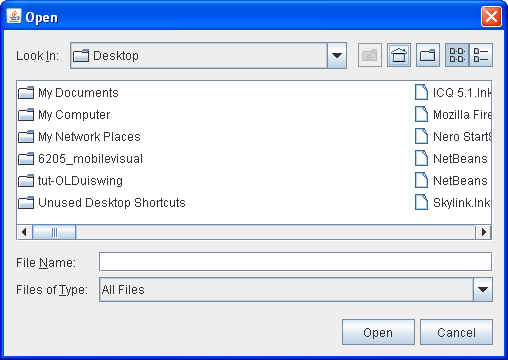This screenshot has height=360, width=508.
Task: Expand the Files of Type dropdown arrow
Action: point(483,289)
